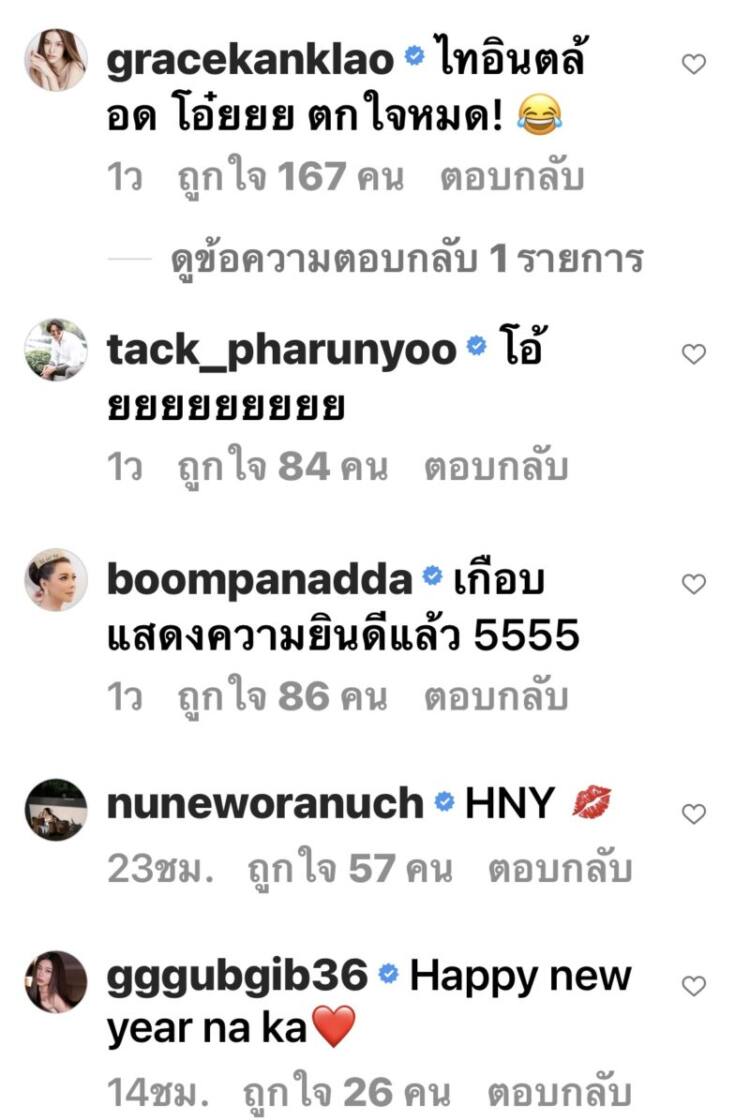Like gggubgib36's Happy new year comment
Viewport: 750px width, 1120px height.
tap(694, 986)
